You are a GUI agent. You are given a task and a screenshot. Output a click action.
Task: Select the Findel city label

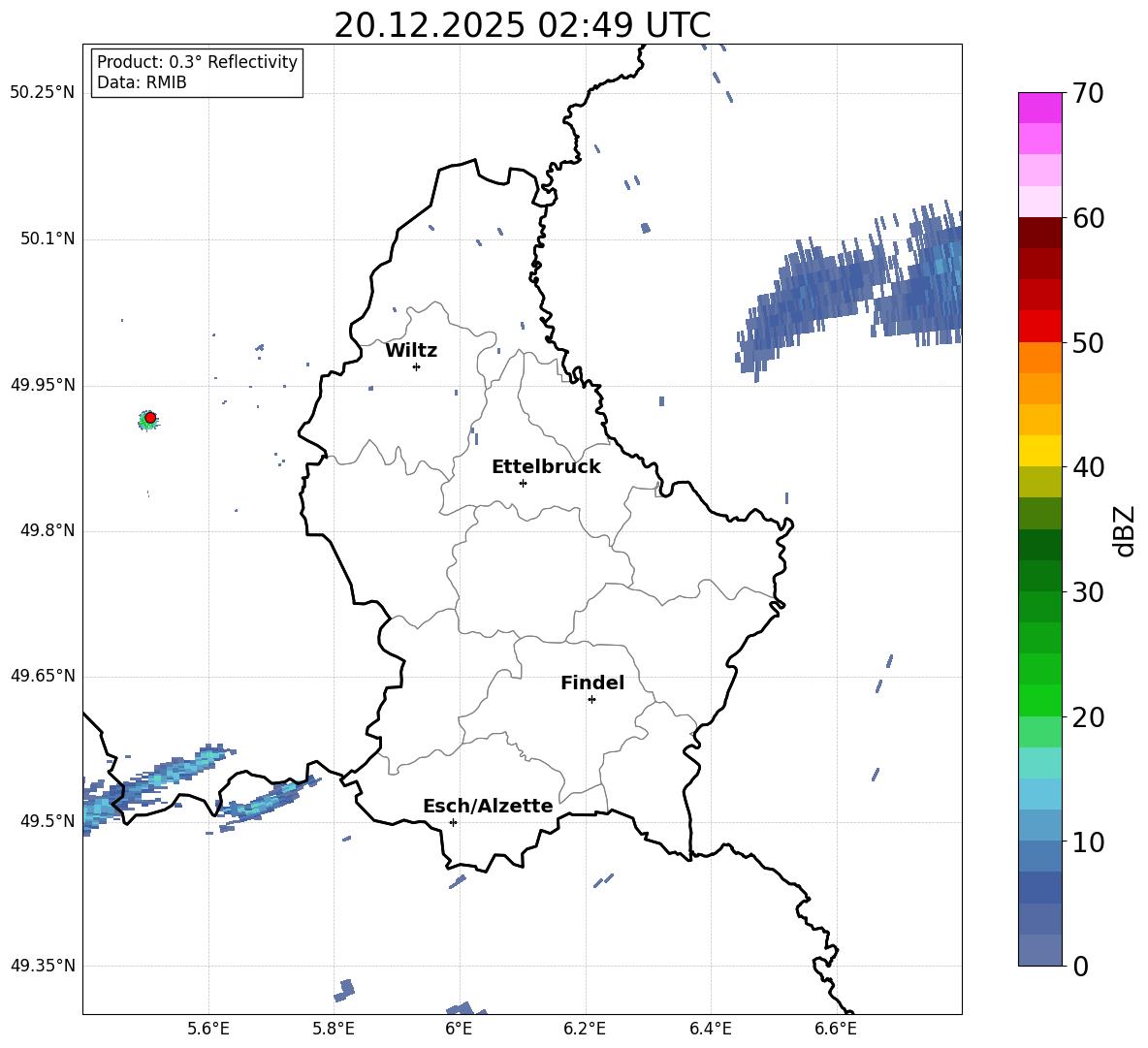click(592, 683)
